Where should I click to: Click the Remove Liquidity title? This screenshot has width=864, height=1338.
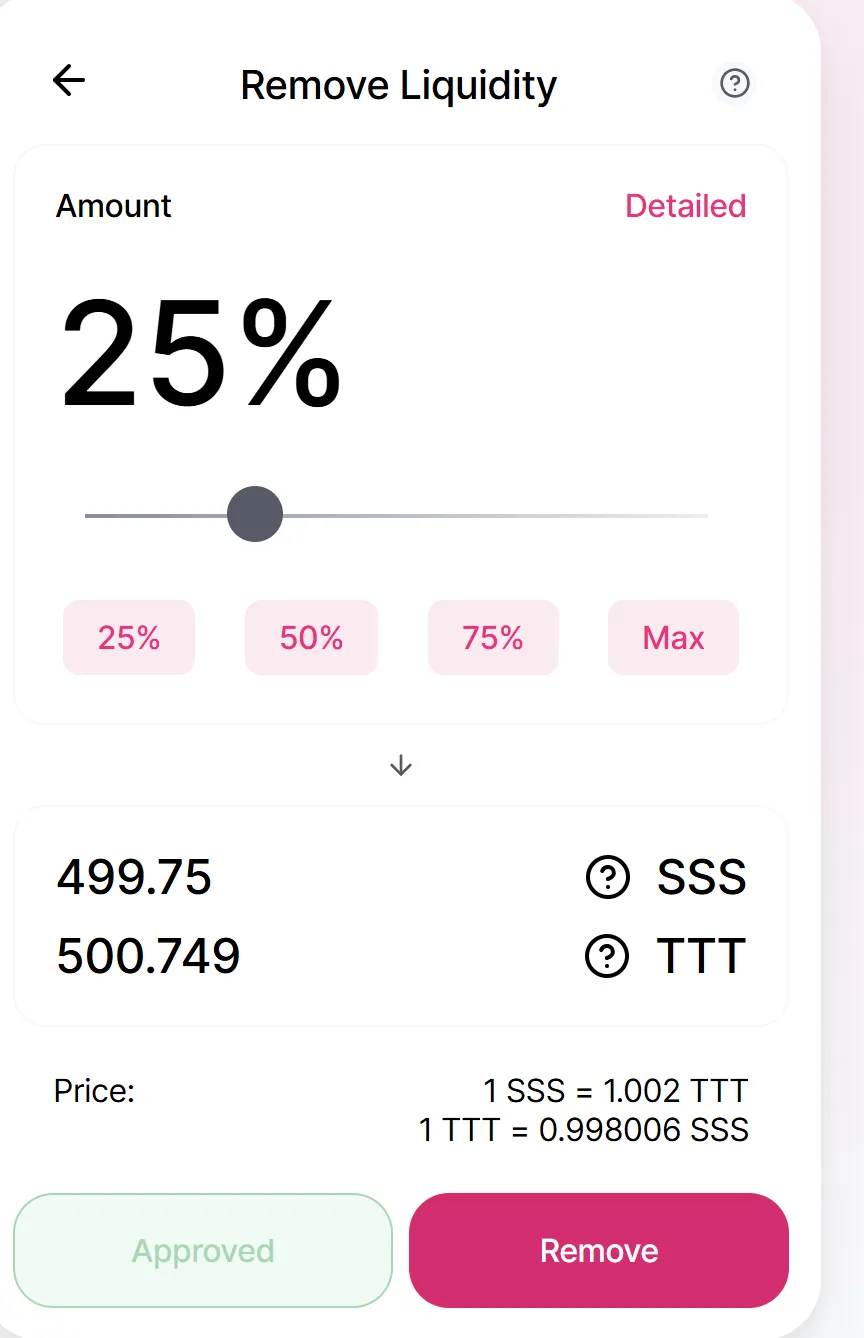click(x=398, y=85)
